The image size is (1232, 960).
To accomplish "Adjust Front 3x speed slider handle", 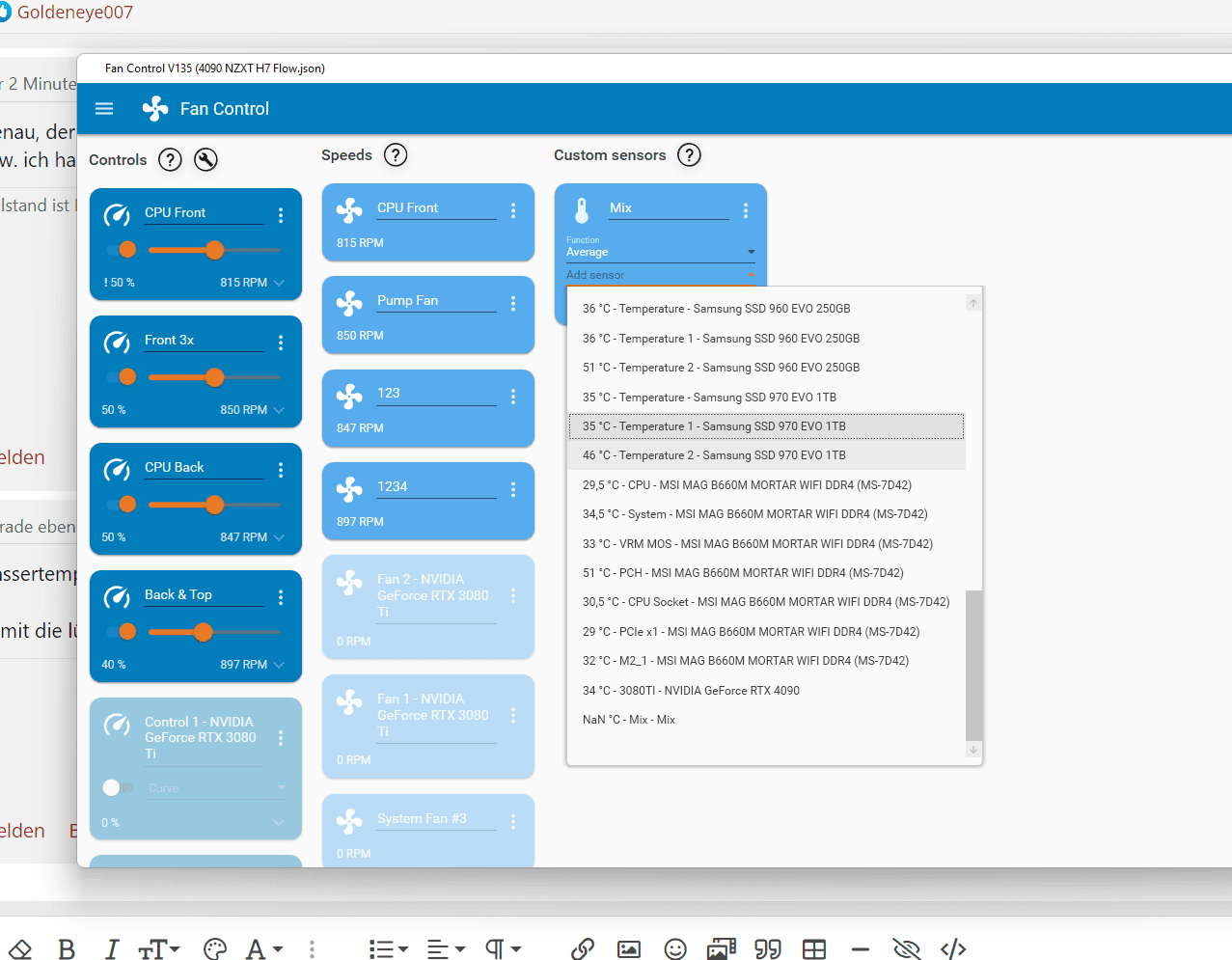I will click(214, 377).
